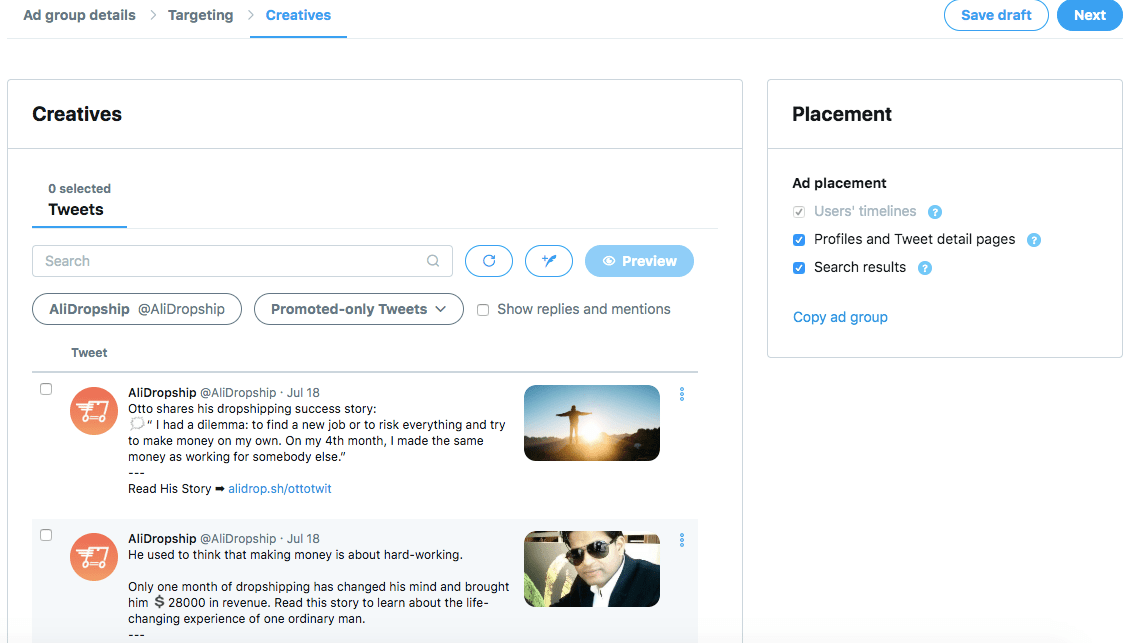This screenshot has height=643, width=1148.
Task: Open the options menu on Otto's success story Tweet
Action: pos(681,394)
